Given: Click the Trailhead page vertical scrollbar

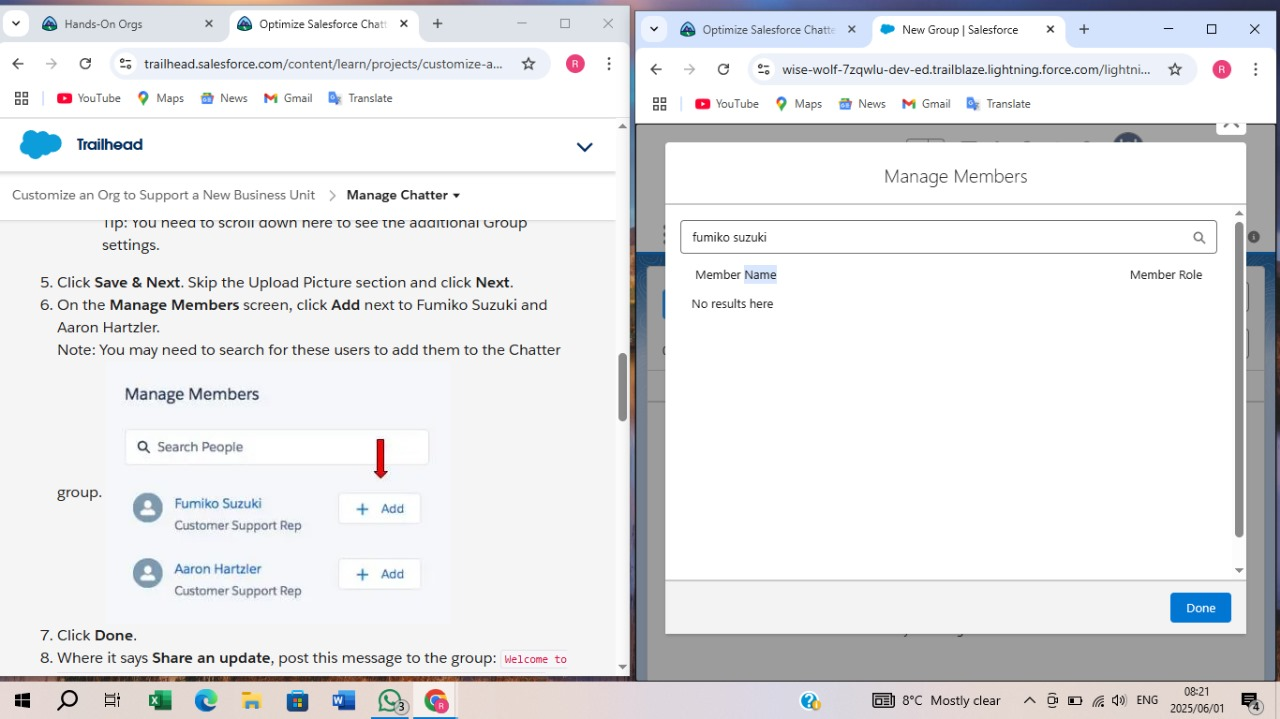Looking at the screenshot, I should (x=622, y=388).
